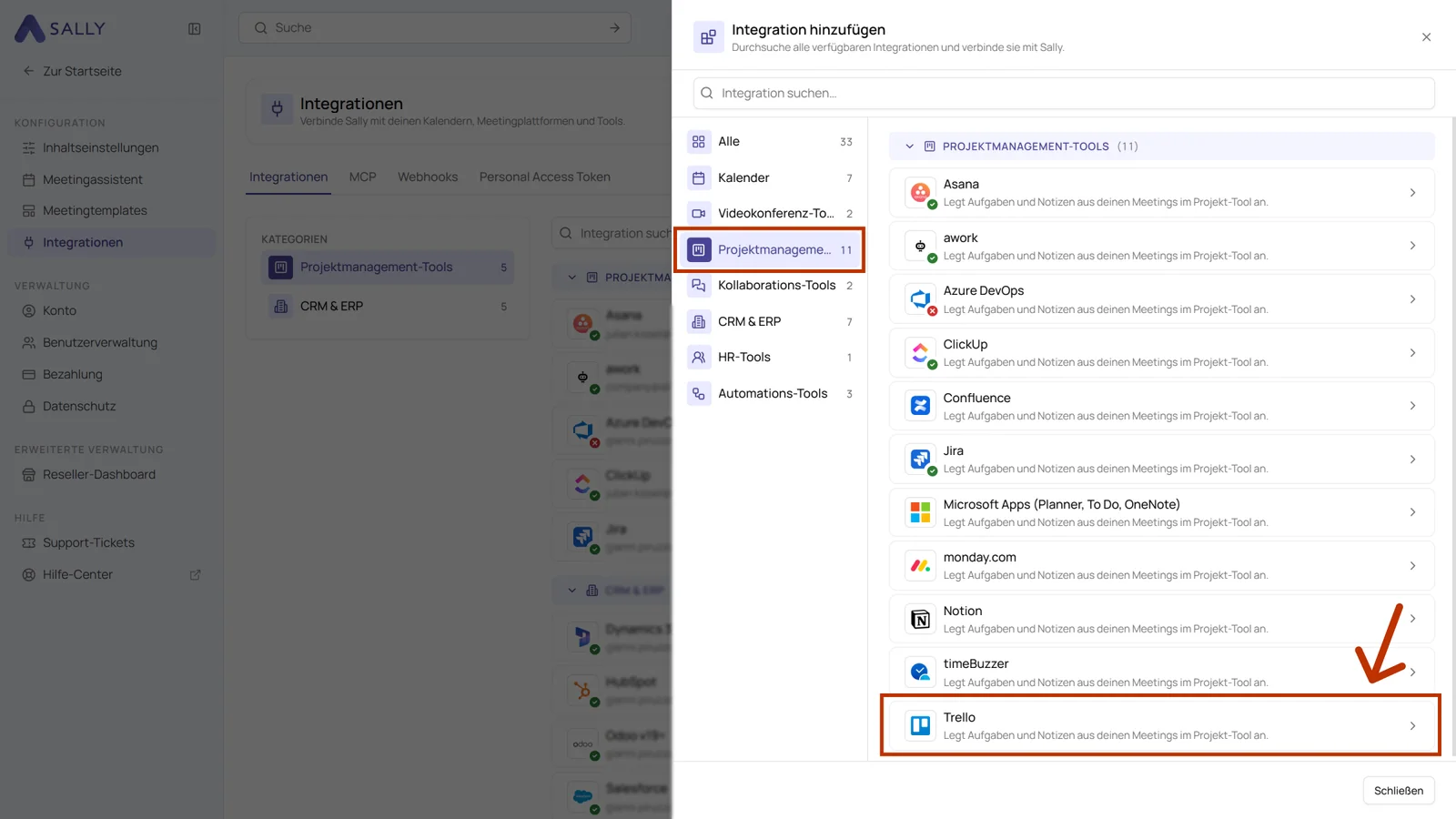Click the Azure DevOps logo icon
Screen dimensions: 1456x819
[920, 298]
